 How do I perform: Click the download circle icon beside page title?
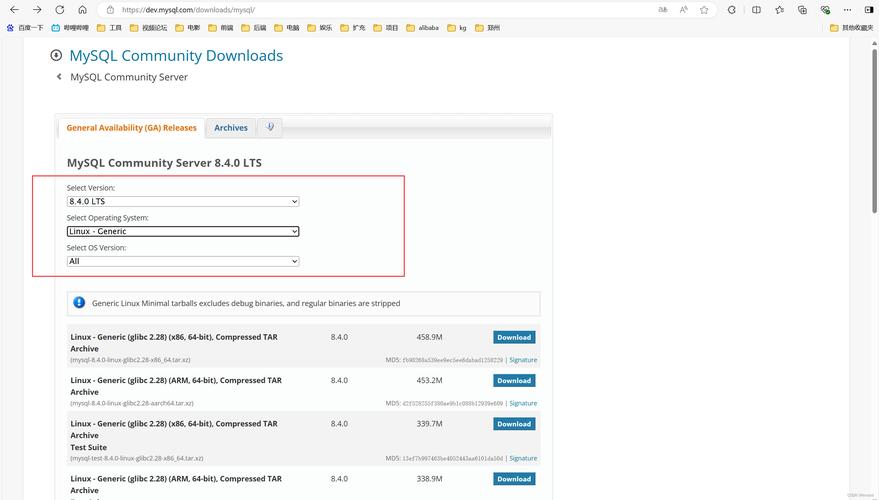(x=56, y=55)
